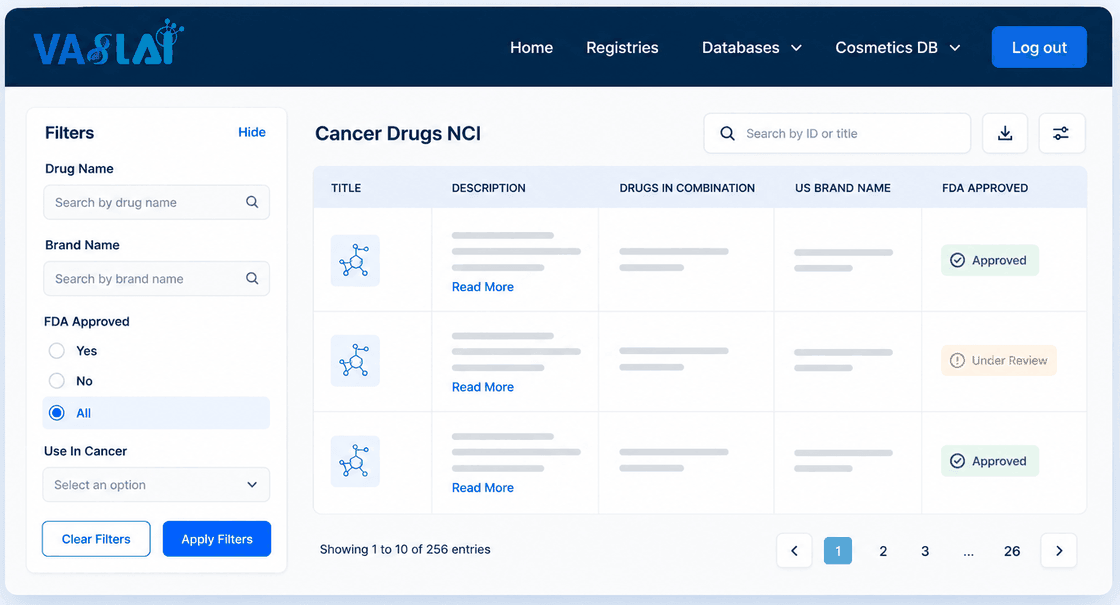Click the VASLAI logo
This screenshot has width=1120, height=605.
(109, 43)
